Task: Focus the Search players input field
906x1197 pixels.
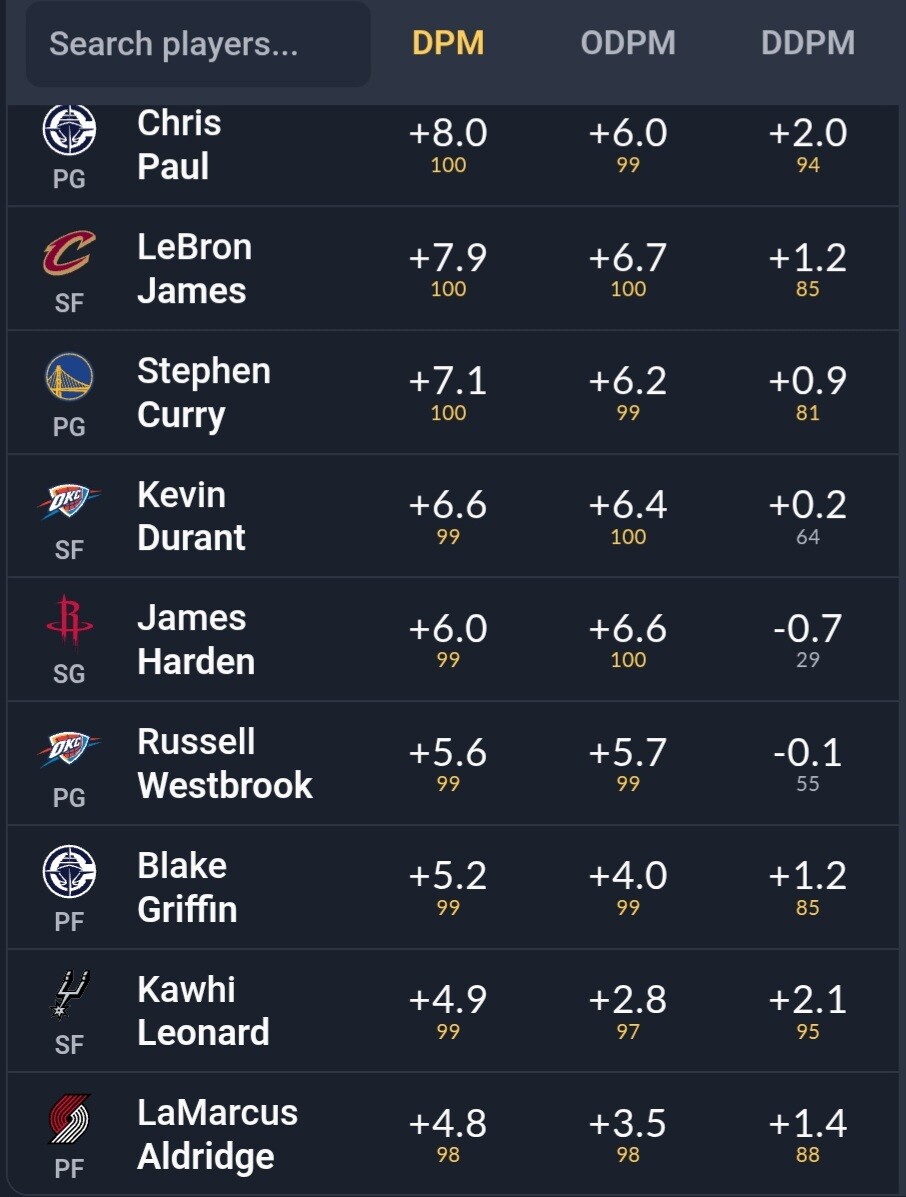Action: [198, 44]
